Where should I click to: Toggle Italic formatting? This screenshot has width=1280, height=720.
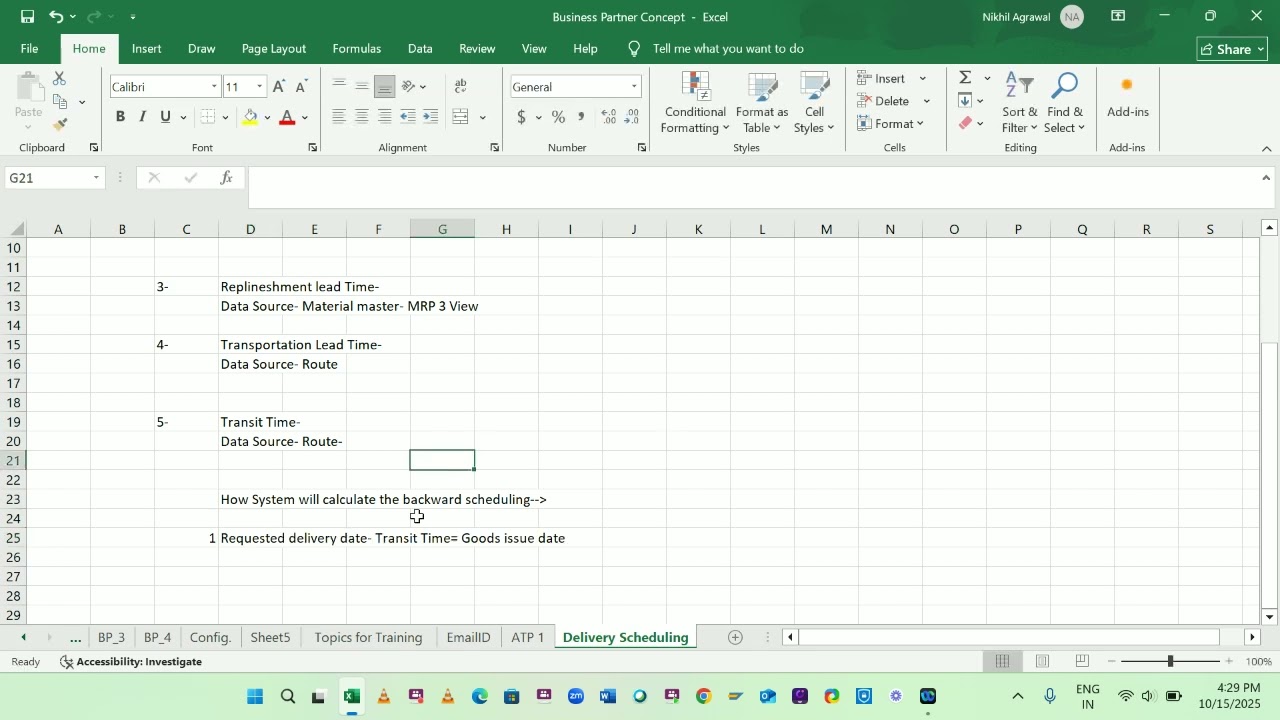pyautogui.click(x=142, y=117)
